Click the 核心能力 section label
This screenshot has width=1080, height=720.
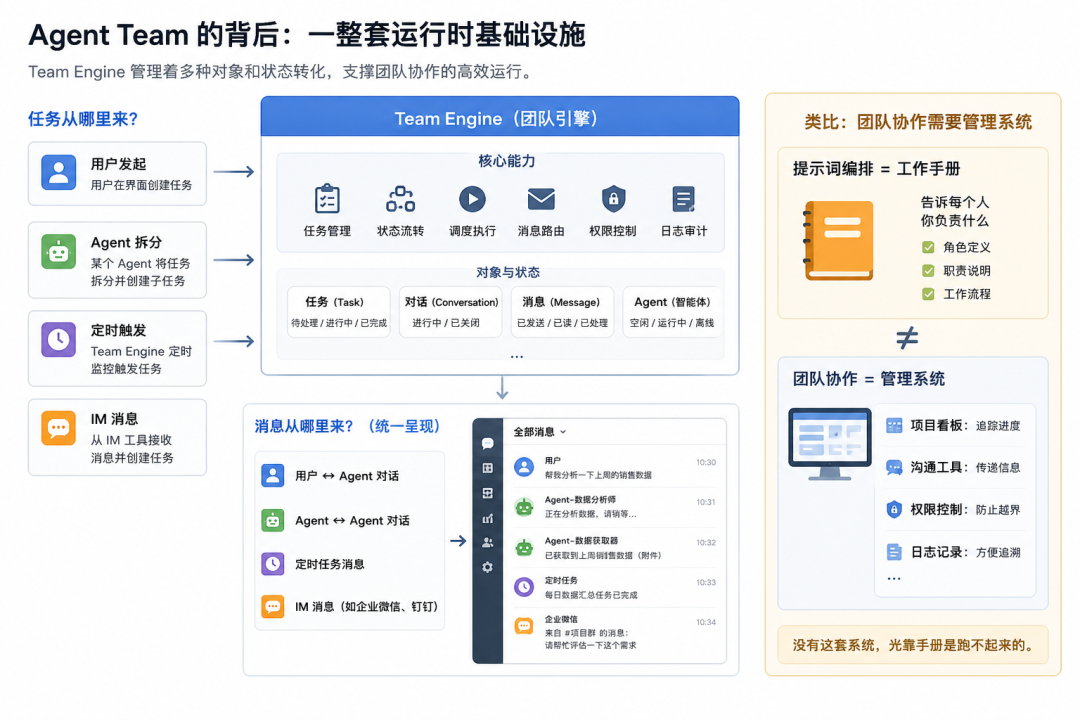[x=506, y=161]
